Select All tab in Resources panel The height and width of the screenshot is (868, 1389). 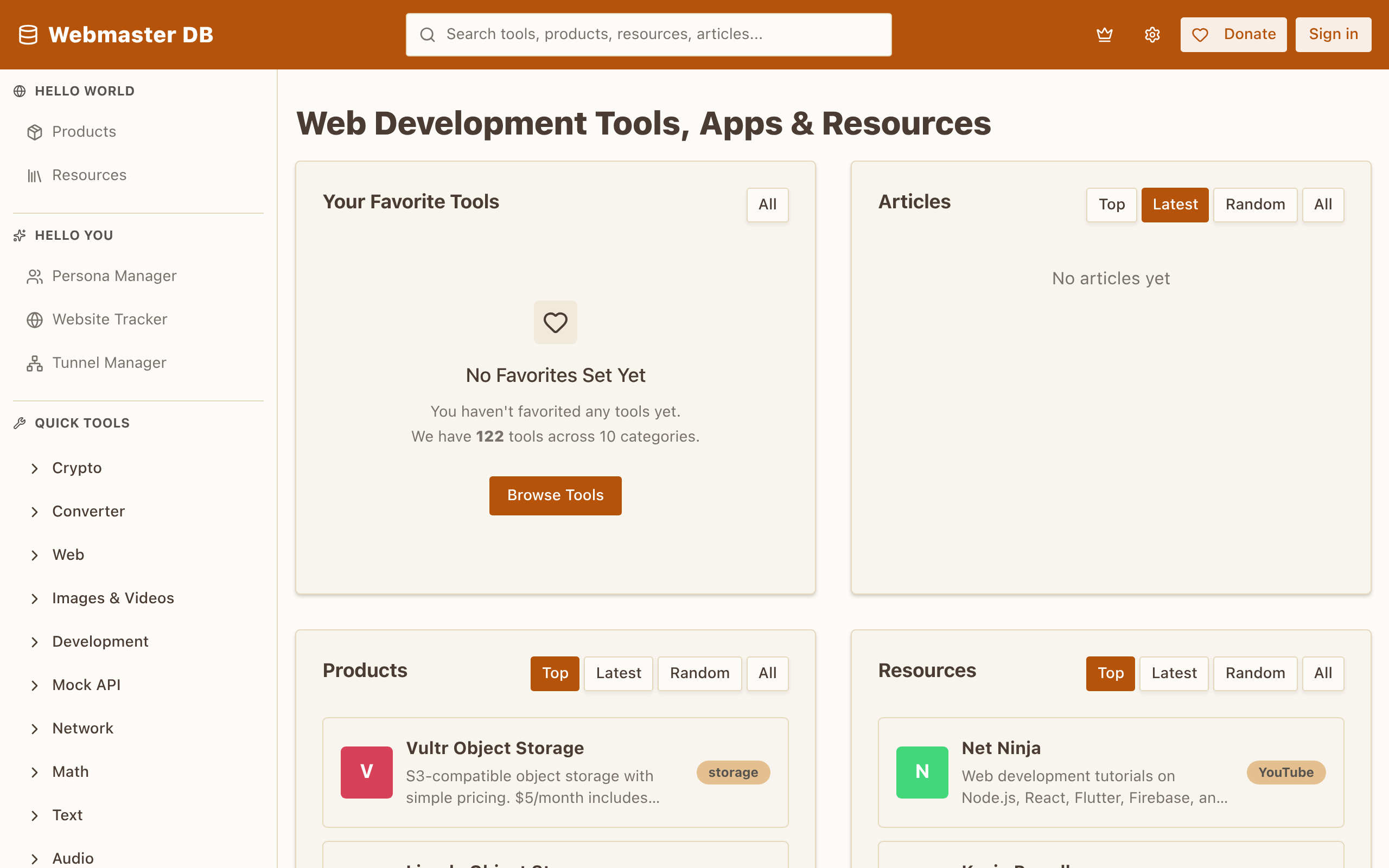pos(1322,673)
